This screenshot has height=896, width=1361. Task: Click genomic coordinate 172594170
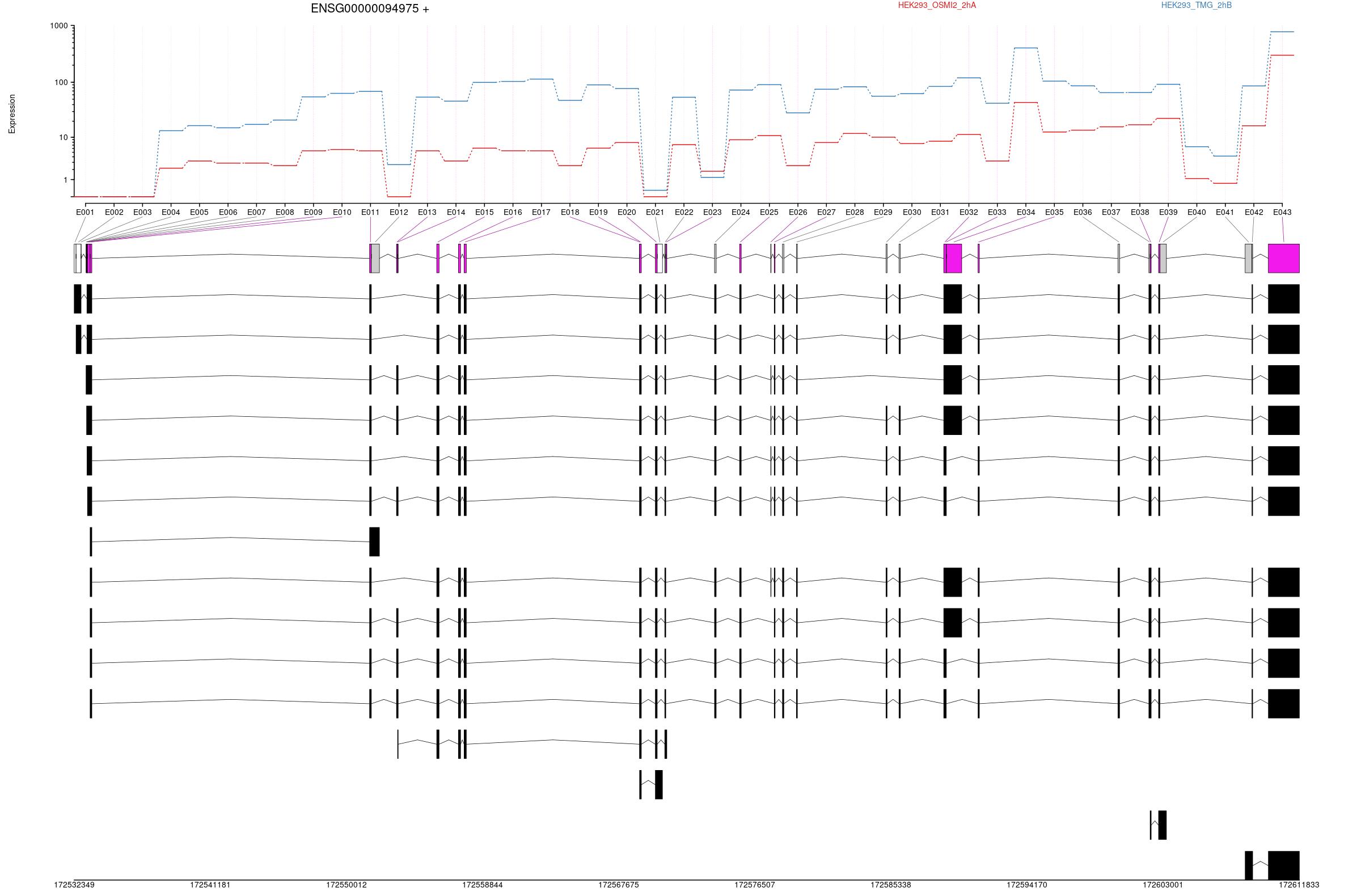1027,885
